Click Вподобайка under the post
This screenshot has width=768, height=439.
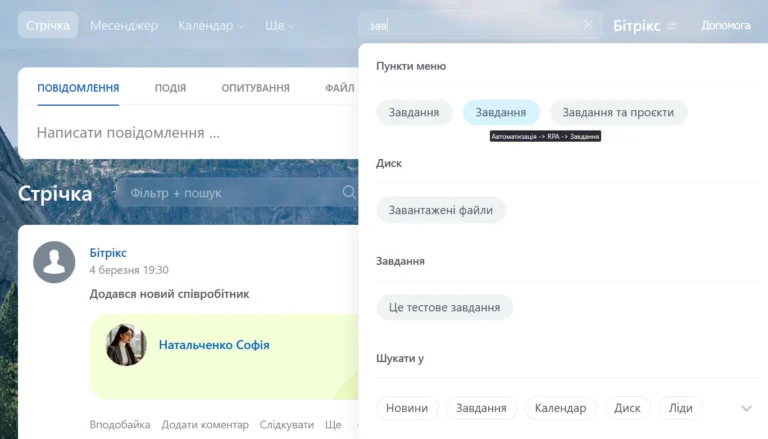(120, 424)
